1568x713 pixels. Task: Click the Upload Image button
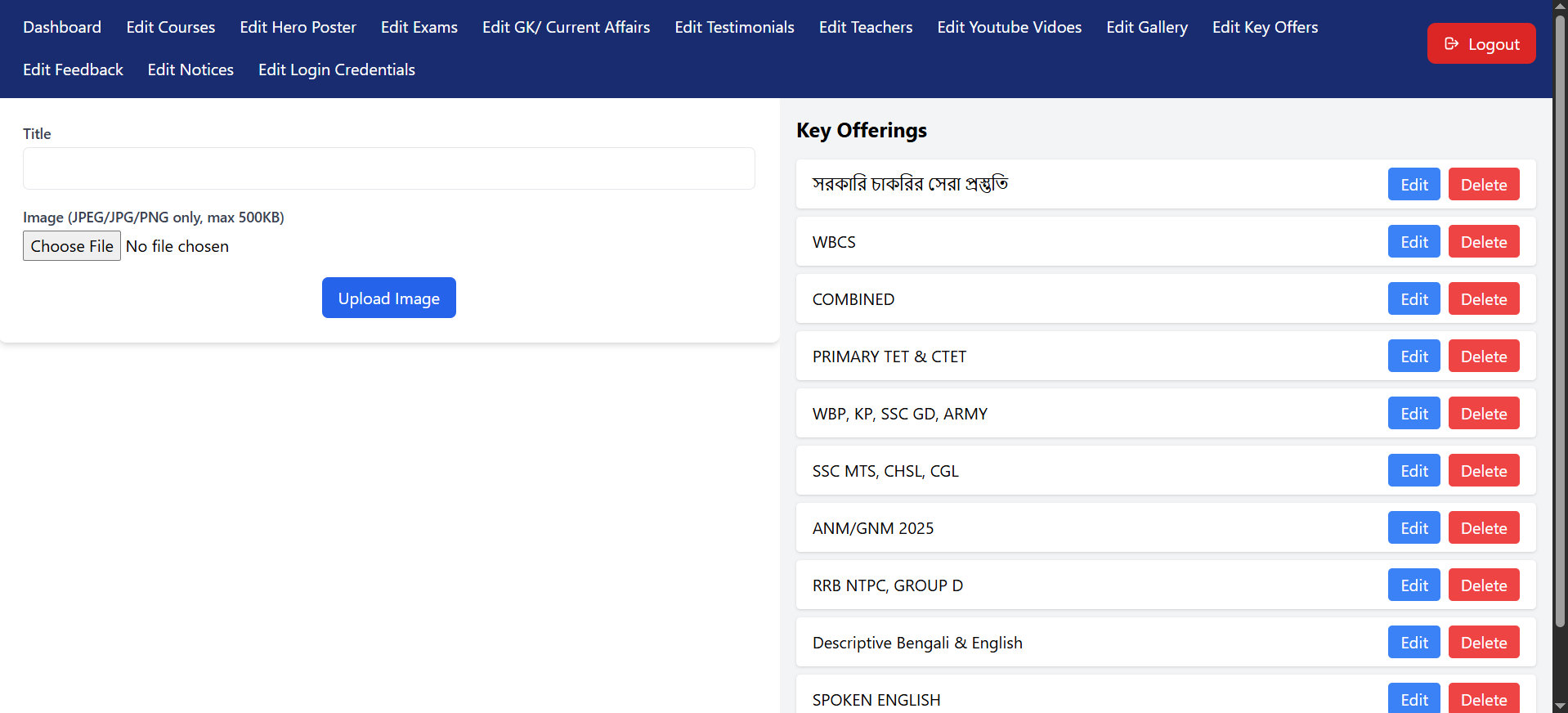[389, 298]
